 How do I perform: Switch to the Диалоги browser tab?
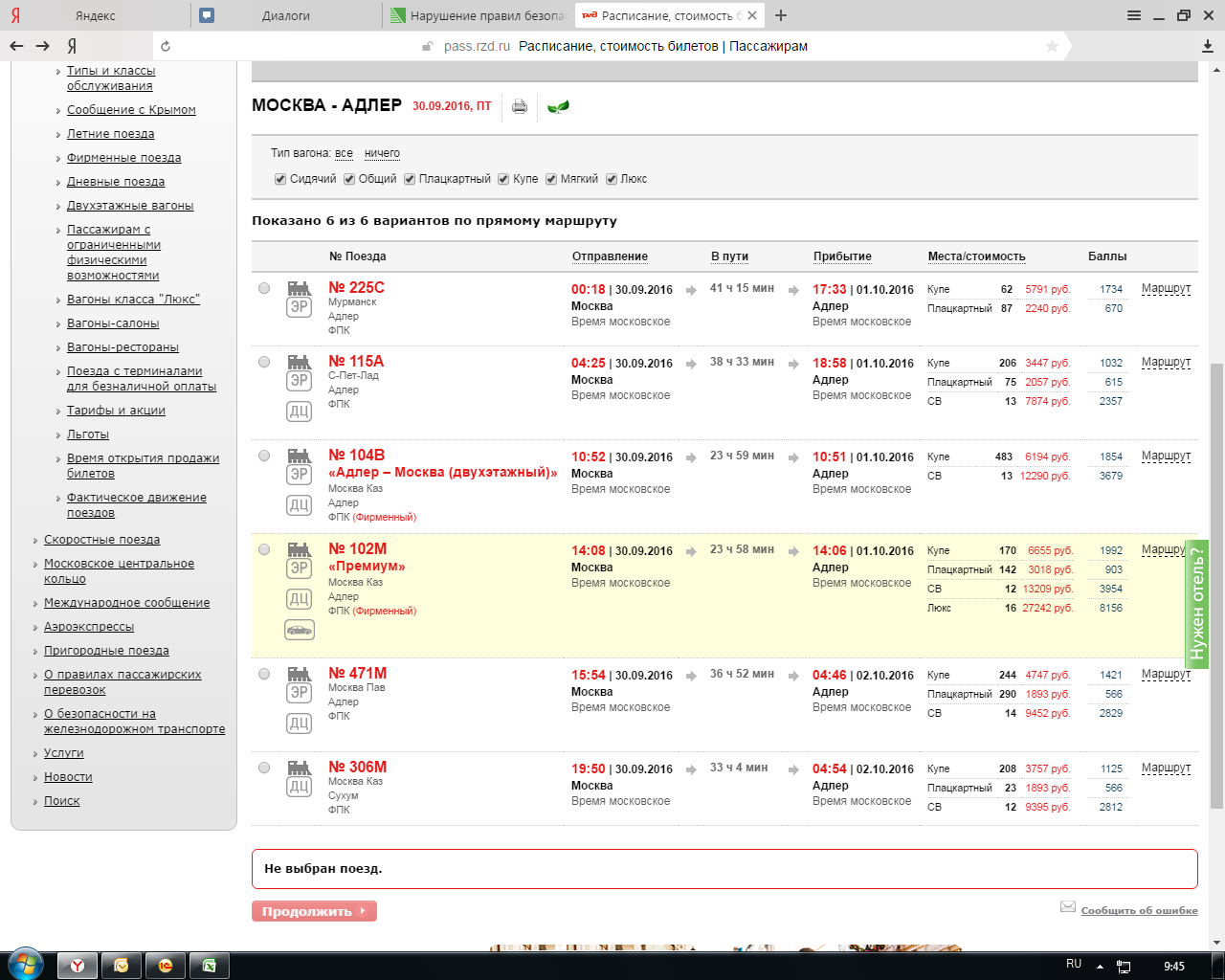(285, 15)
